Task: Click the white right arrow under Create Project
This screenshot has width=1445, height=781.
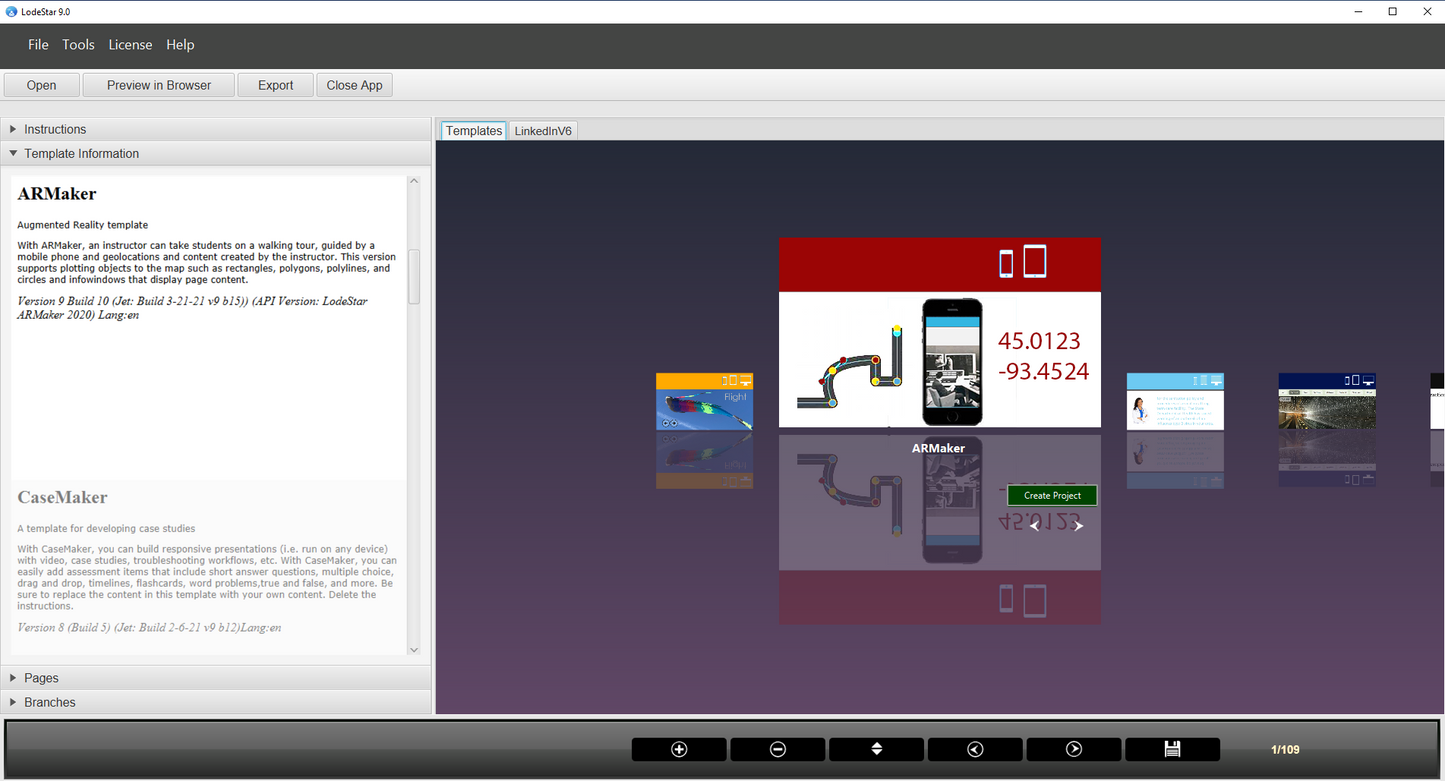Action: pyautogui.click(x=1078, y=526)
